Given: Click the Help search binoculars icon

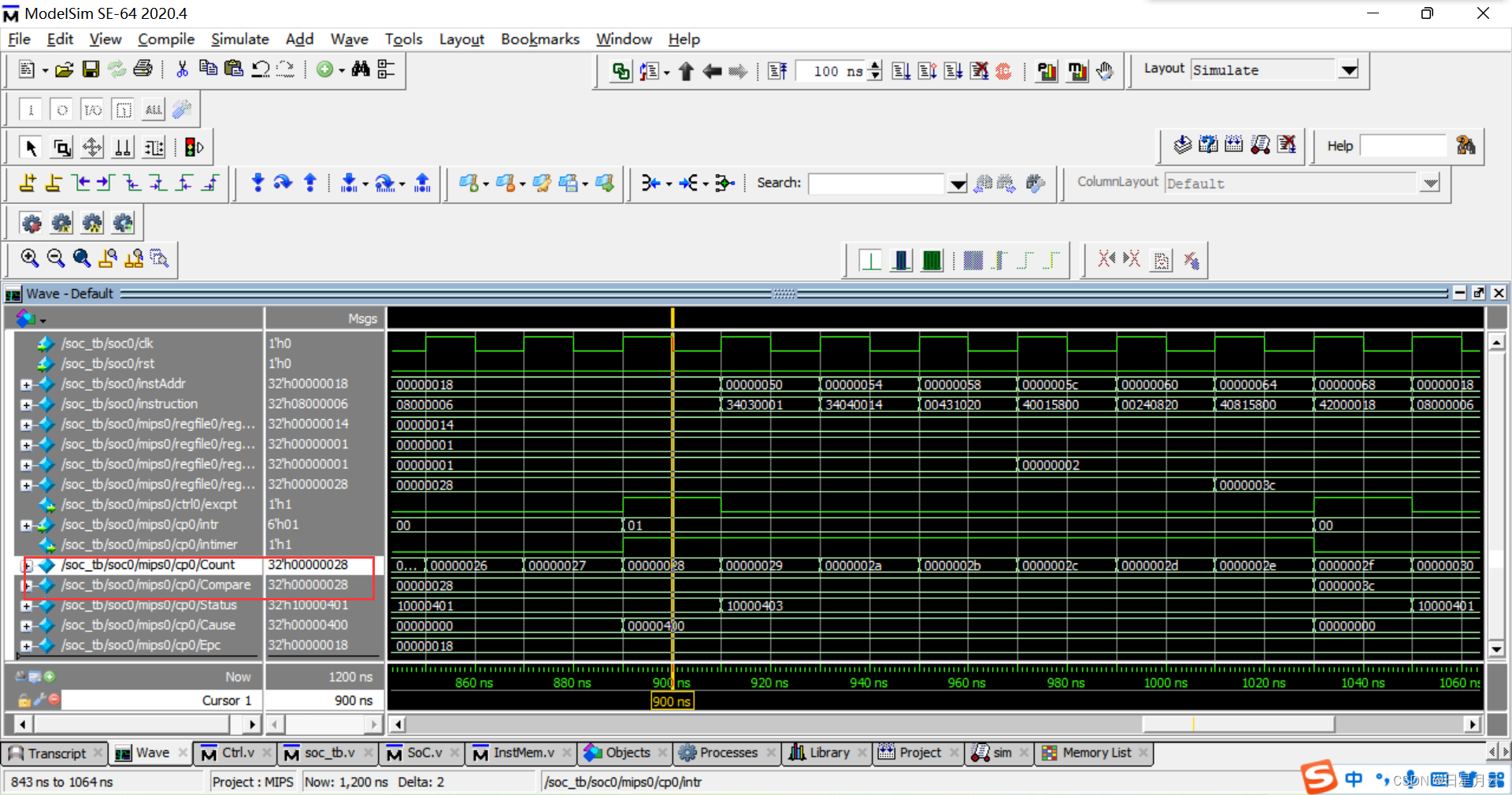Looking at the screenshot, I should point(1466,146).
